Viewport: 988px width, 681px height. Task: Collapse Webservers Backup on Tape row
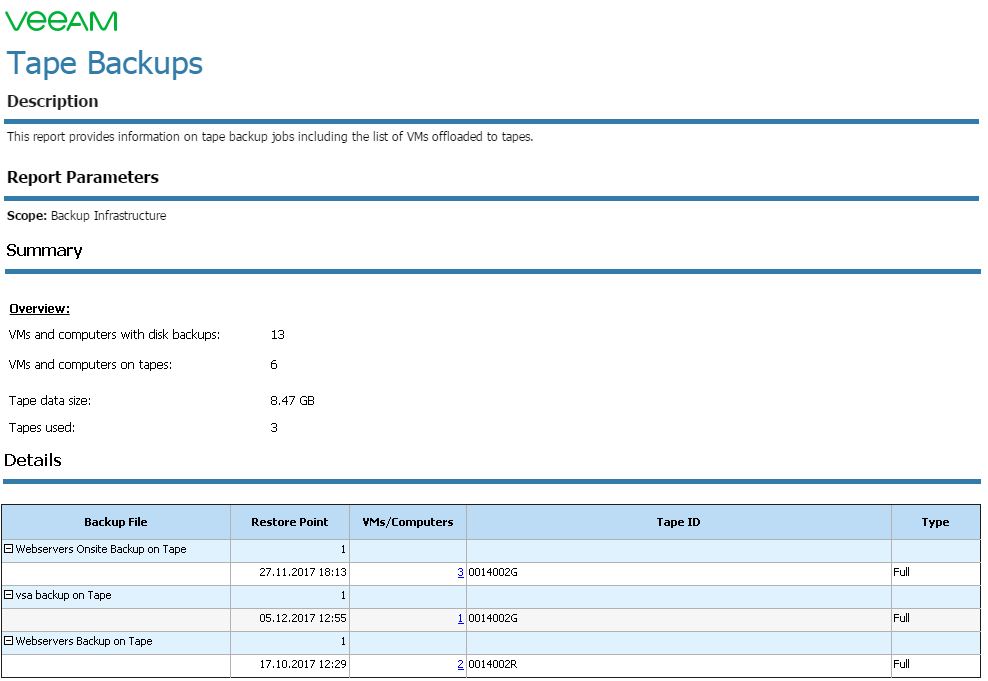[9, 641]
